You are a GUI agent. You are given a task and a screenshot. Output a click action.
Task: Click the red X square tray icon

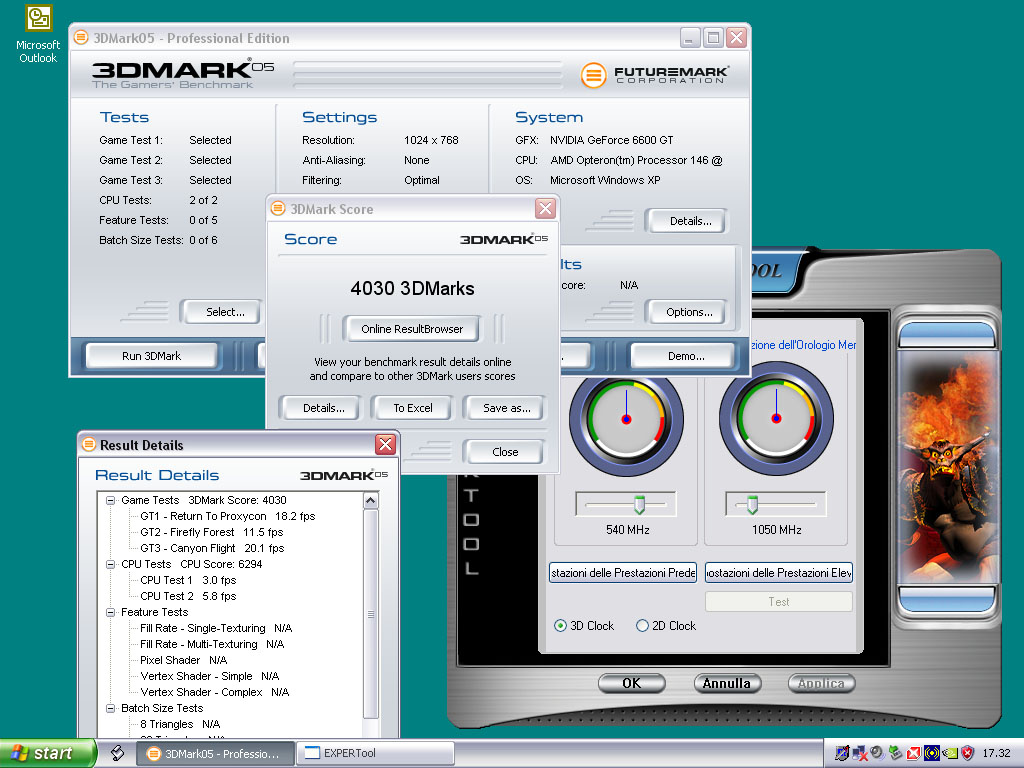click(x=913, y=753)
